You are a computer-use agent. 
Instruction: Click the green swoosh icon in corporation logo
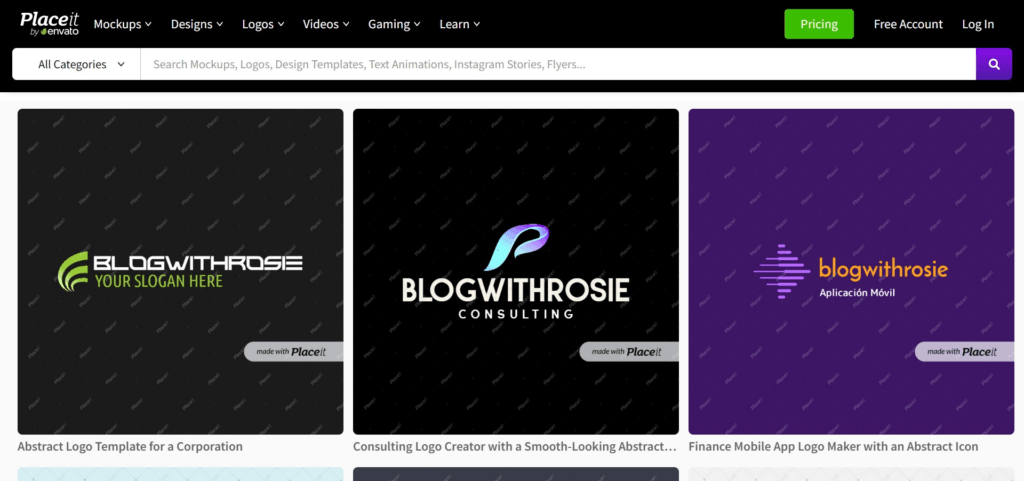pos(73,270)
